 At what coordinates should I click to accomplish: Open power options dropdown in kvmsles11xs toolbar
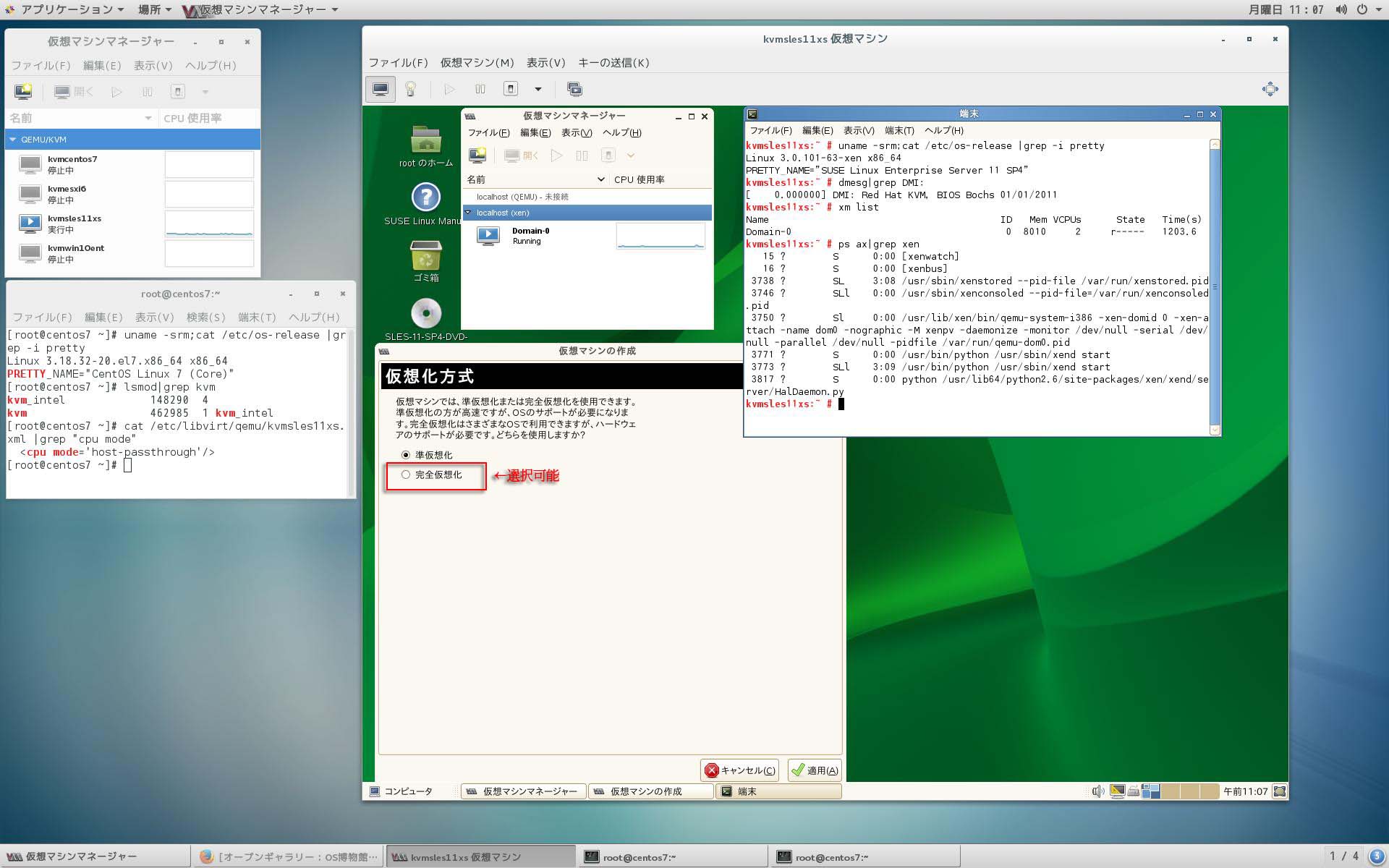pyautogui.click(x=538, y=89)
